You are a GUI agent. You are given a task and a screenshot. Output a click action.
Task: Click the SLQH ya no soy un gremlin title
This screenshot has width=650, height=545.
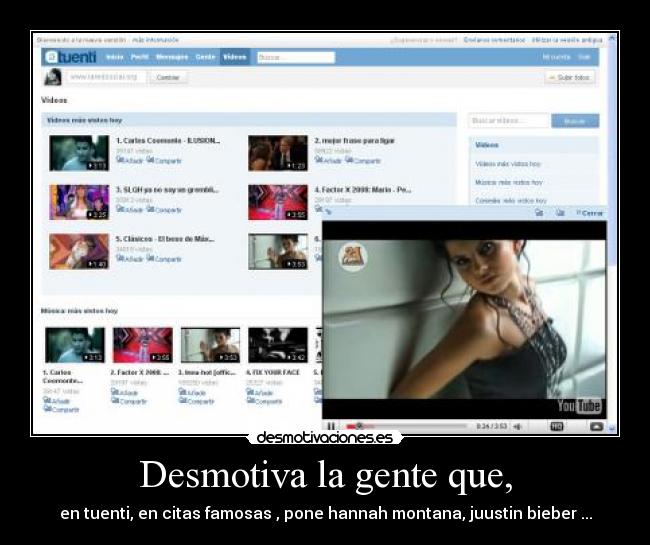tap(167, 190)
